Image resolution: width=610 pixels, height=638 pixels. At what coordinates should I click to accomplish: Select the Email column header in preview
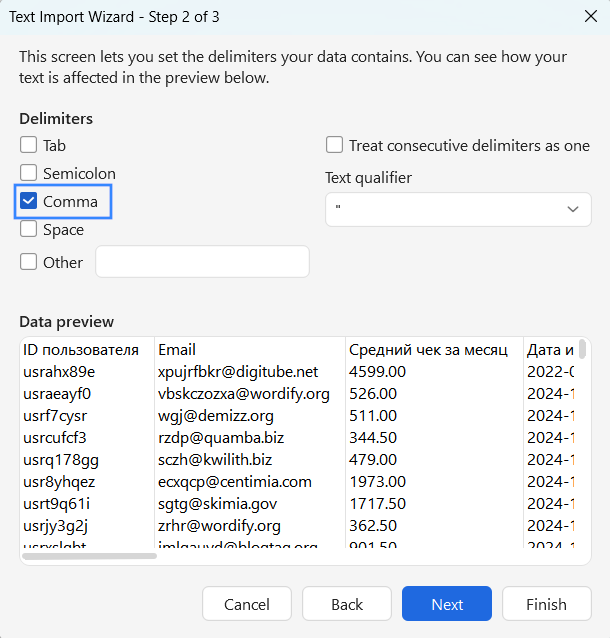[177, 349]
